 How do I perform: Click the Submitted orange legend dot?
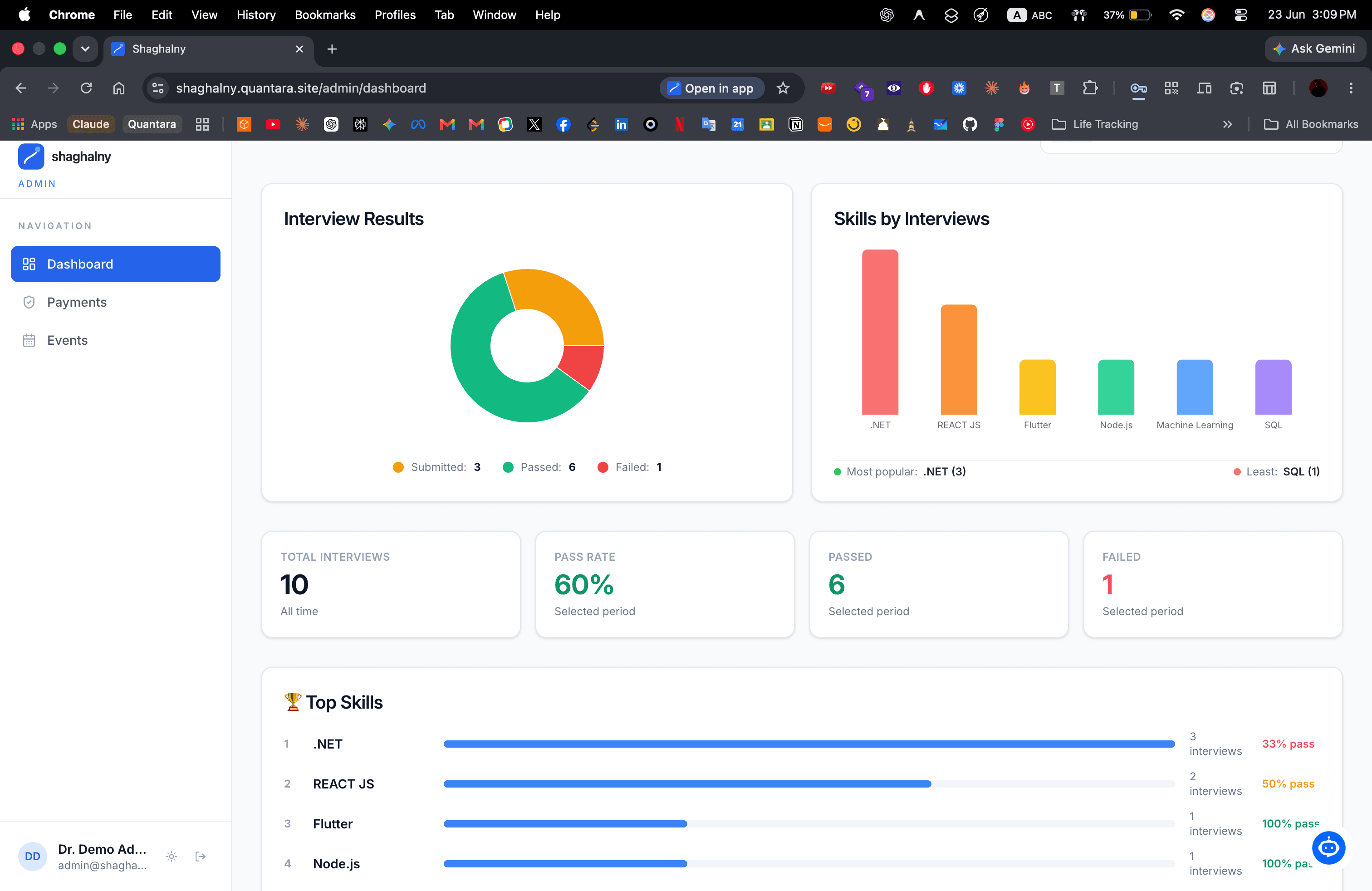pyautogui.click(x=398, y=467)
